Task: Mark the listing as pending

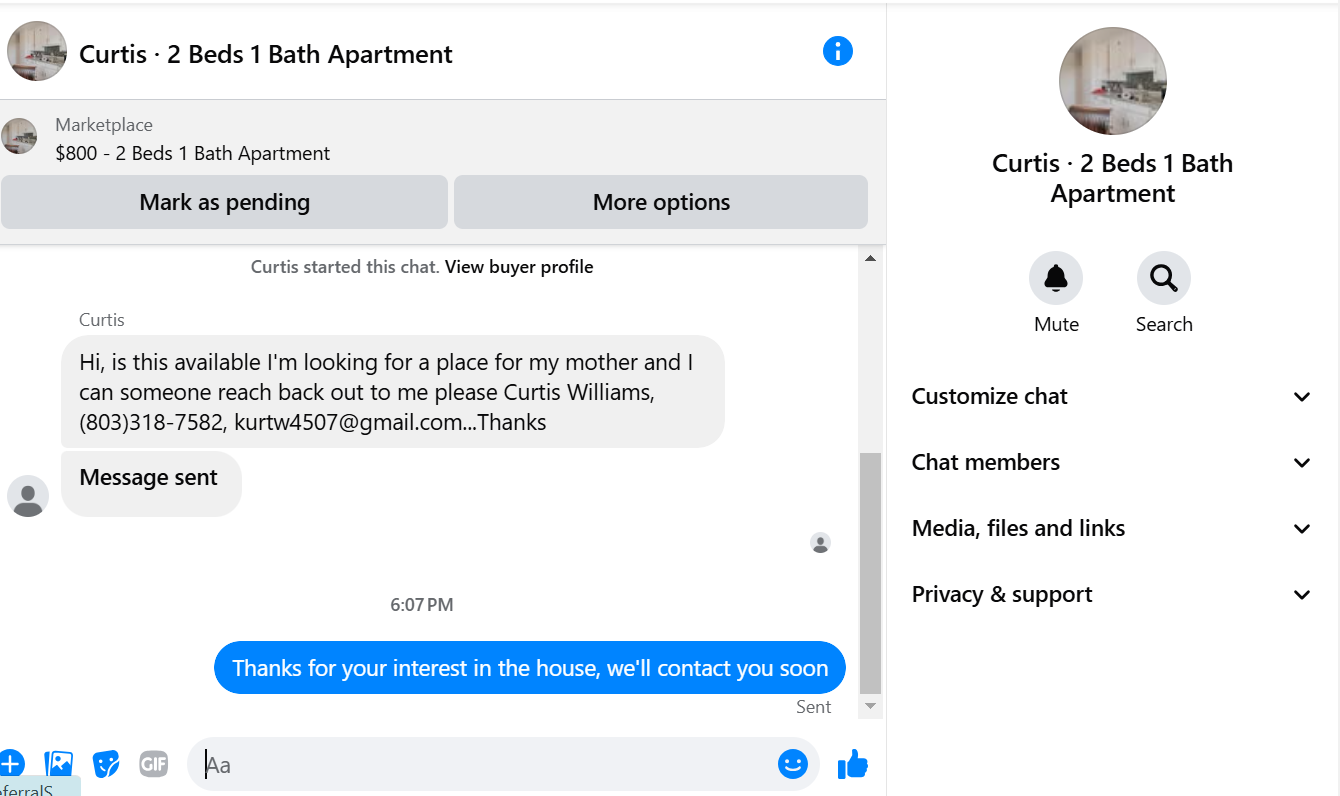Action: (x=224, y=202)
